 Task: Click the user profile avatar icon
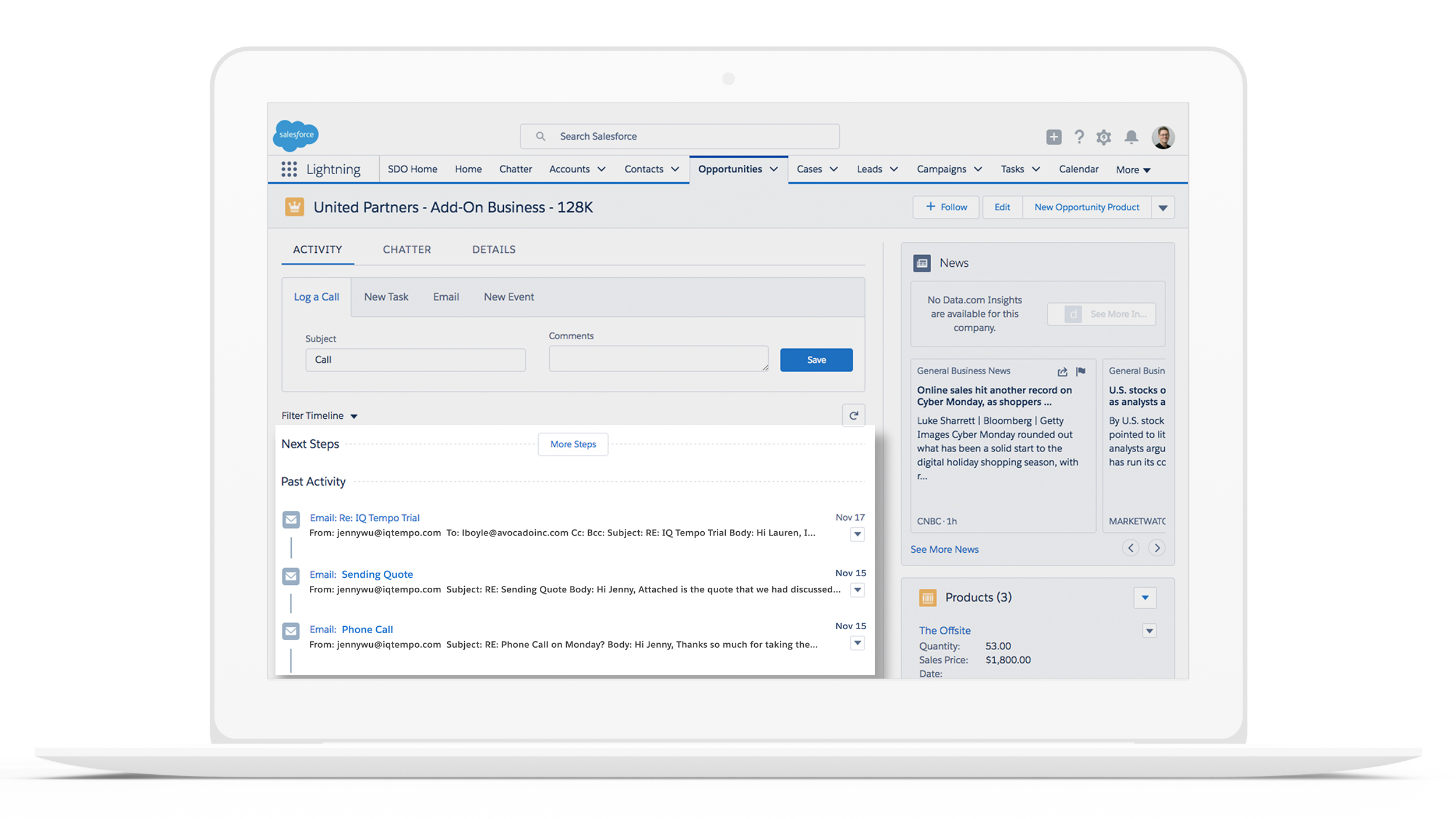click(x=1164, y=137)
